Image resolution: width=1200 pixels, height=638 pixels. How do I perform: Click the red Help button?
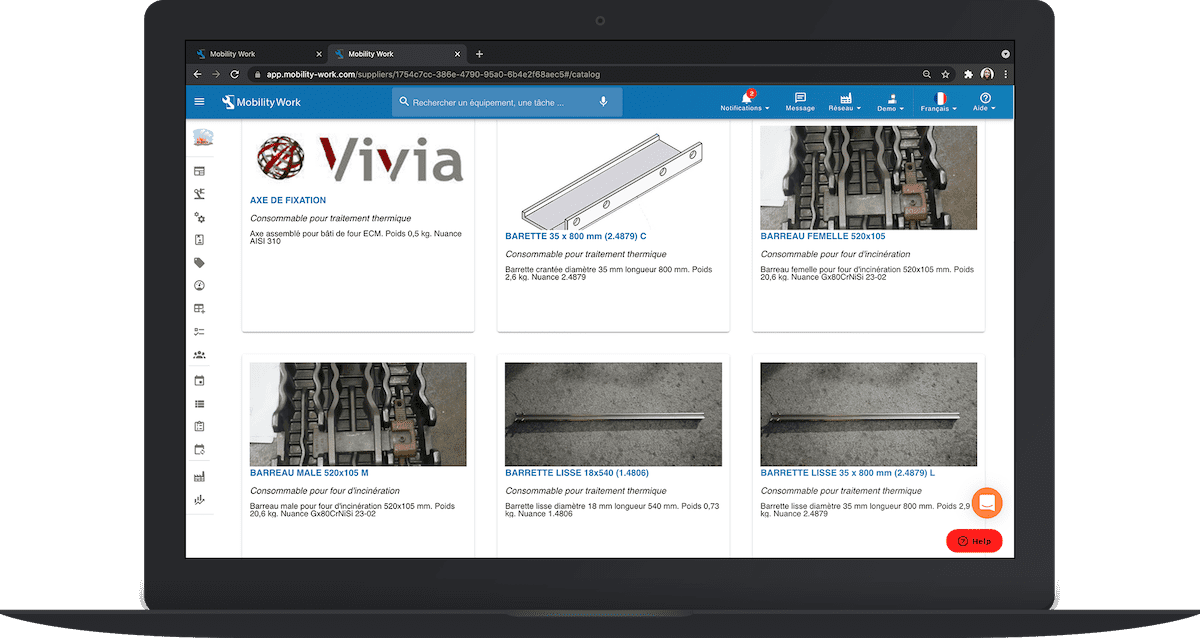click(x=973, y=540)
